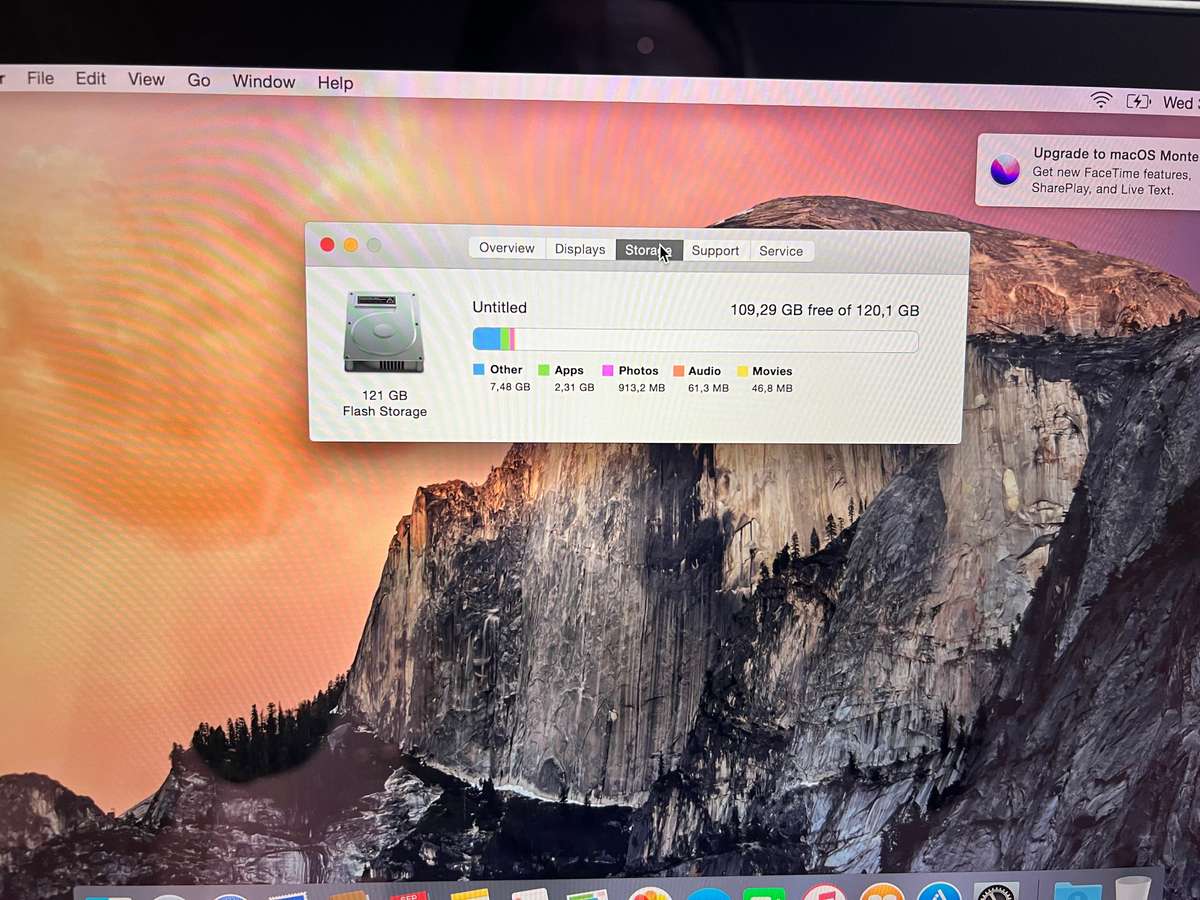This screenshot has width=1200, height=900.
Task: Click the battery icon in the menu bar
Action: pyautogui.click(x=1139, y=100)
